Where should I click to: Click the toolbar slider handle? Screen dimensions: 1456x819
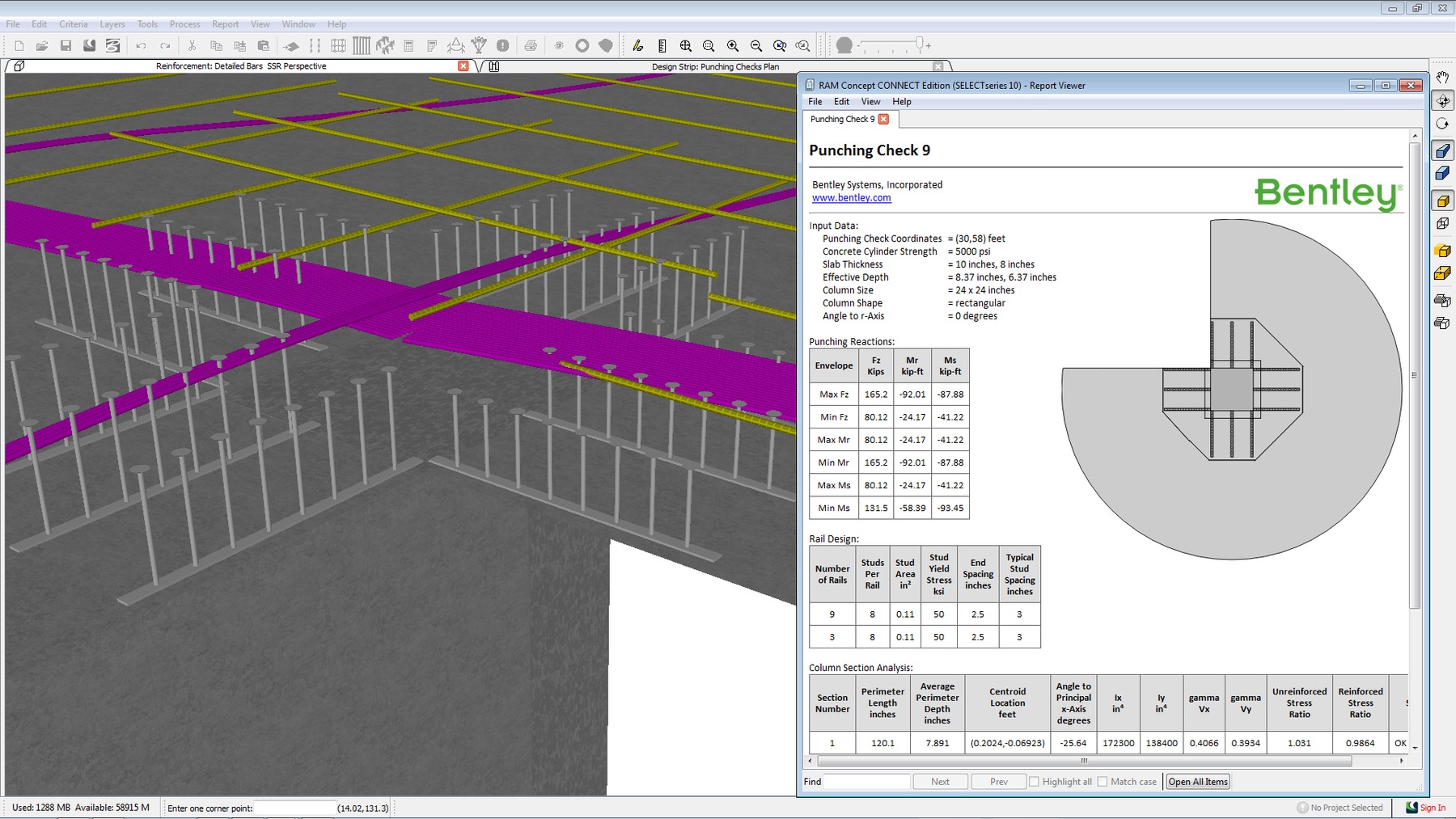pyautogui.click(x=919, y=44)
